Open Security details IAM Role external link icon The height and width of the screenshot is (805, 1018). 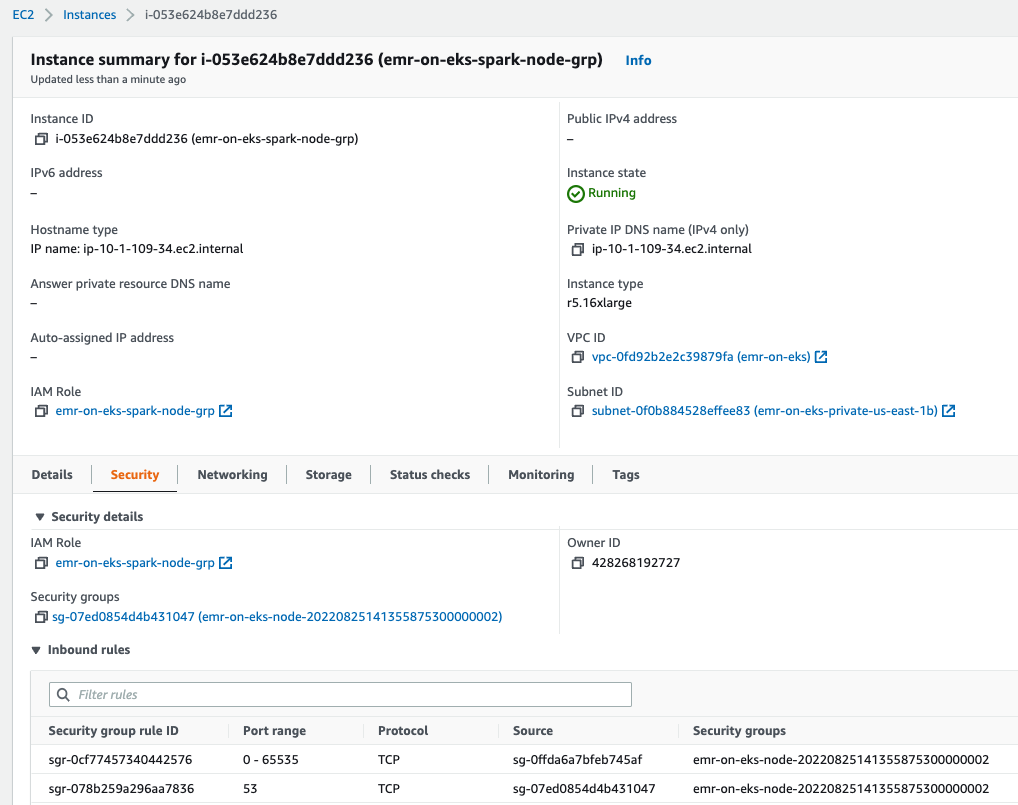224,562
